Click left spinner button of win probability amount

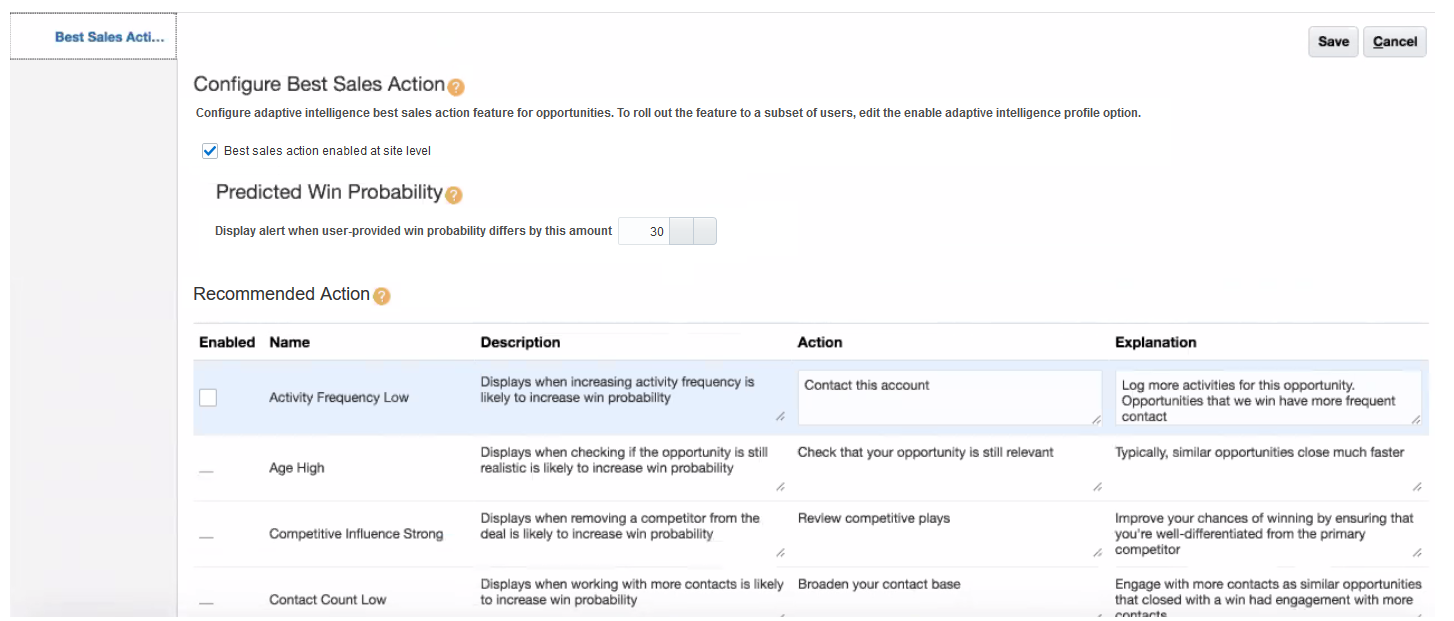681,232
